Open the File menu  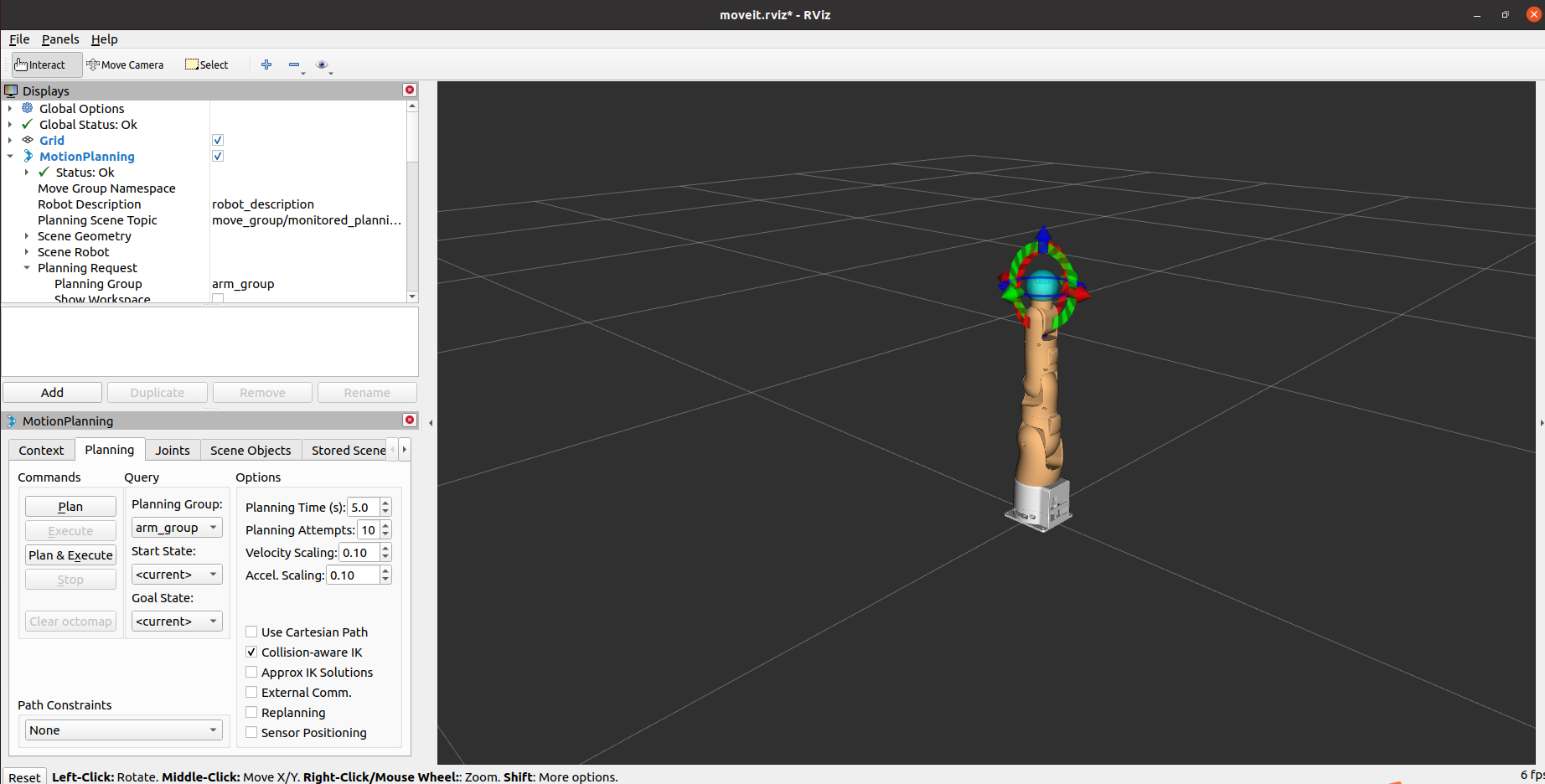point(19,39)
